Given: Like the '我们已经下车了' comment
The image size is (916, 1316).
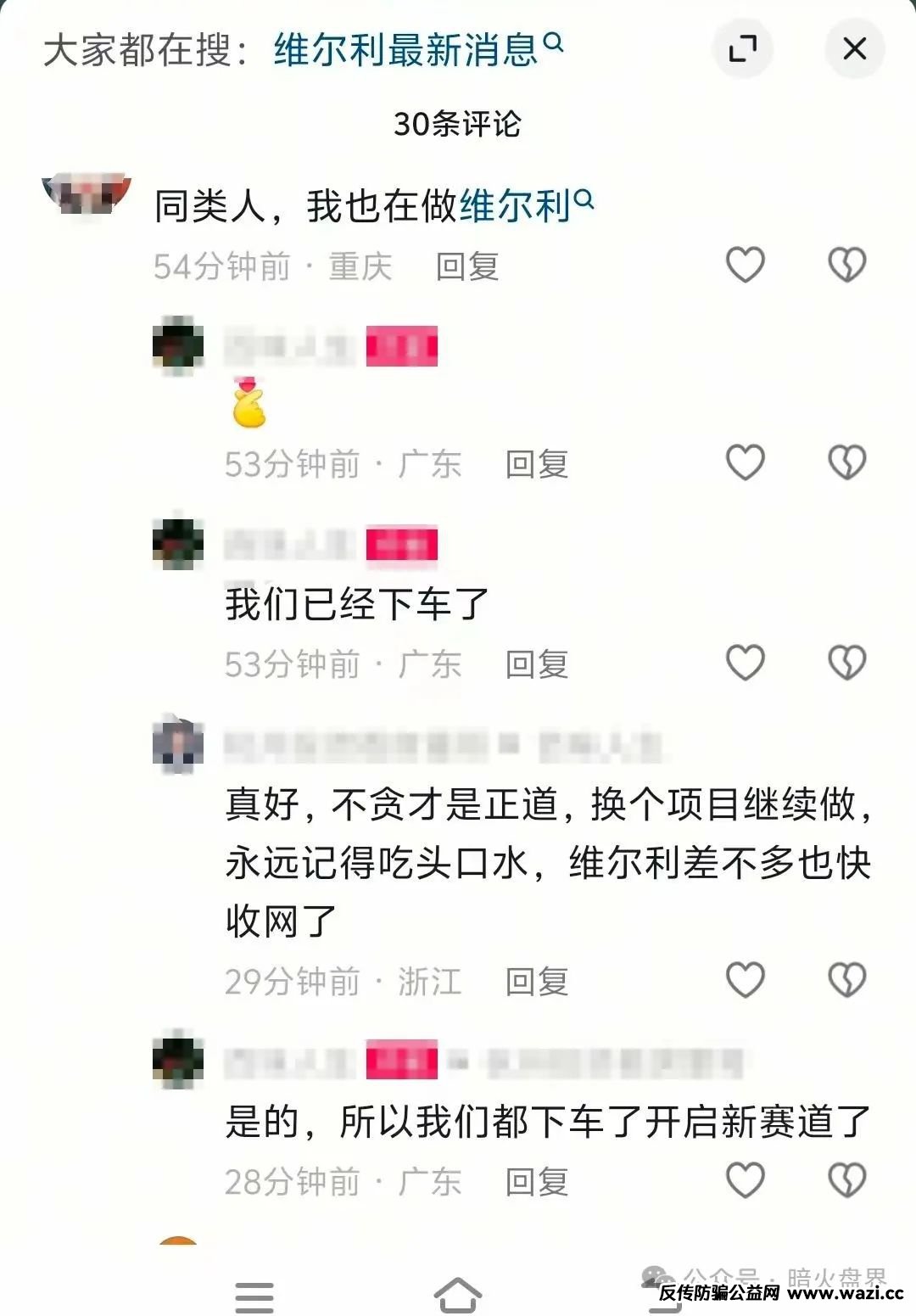Looking at the screenshot, I should 746,663.
